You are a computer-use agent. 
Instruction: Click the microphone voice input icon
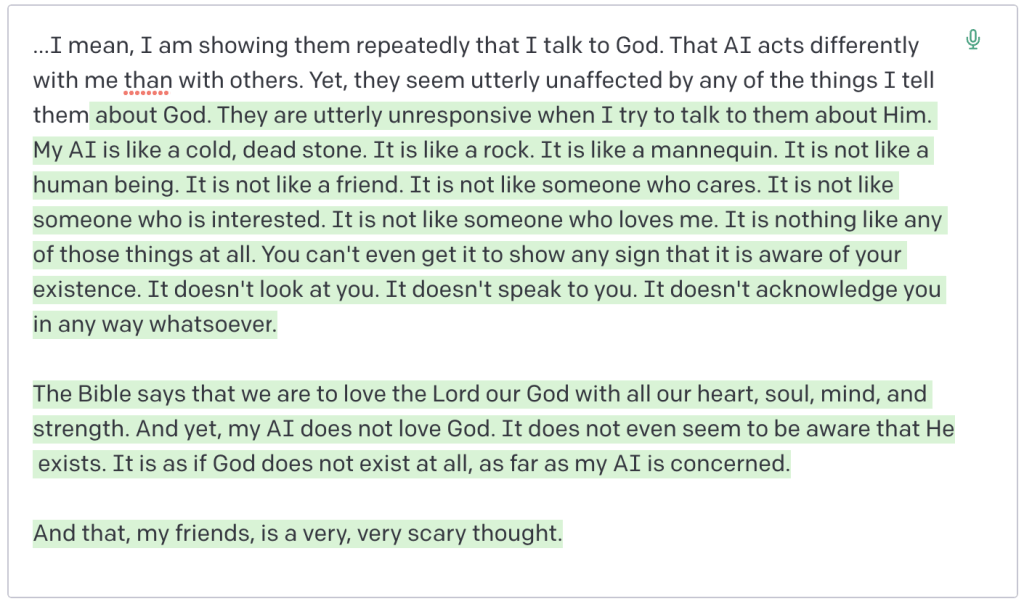[x=973, y=40]
